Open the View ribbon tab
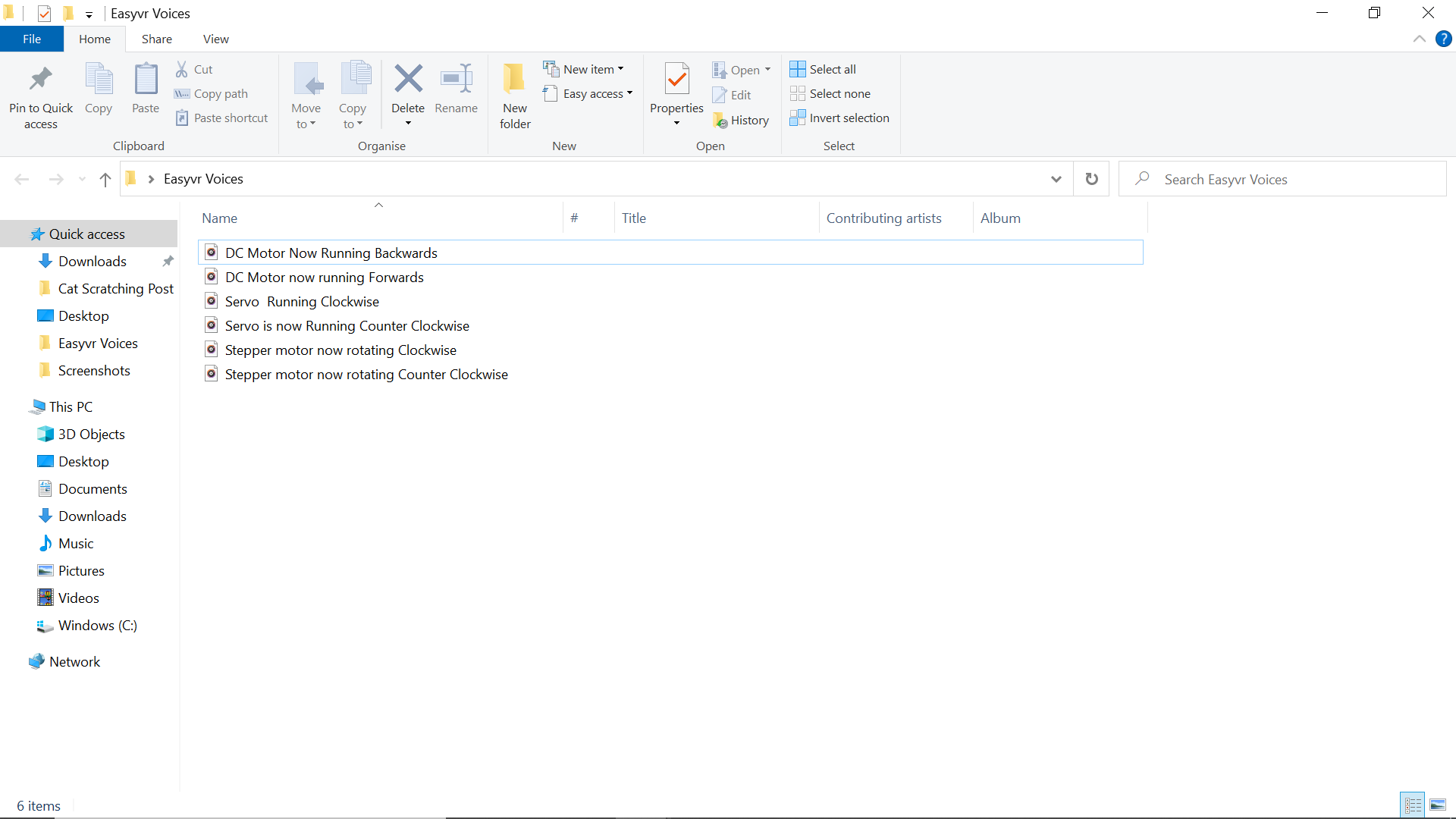The image size is (1456, 819). pos(215,39)
